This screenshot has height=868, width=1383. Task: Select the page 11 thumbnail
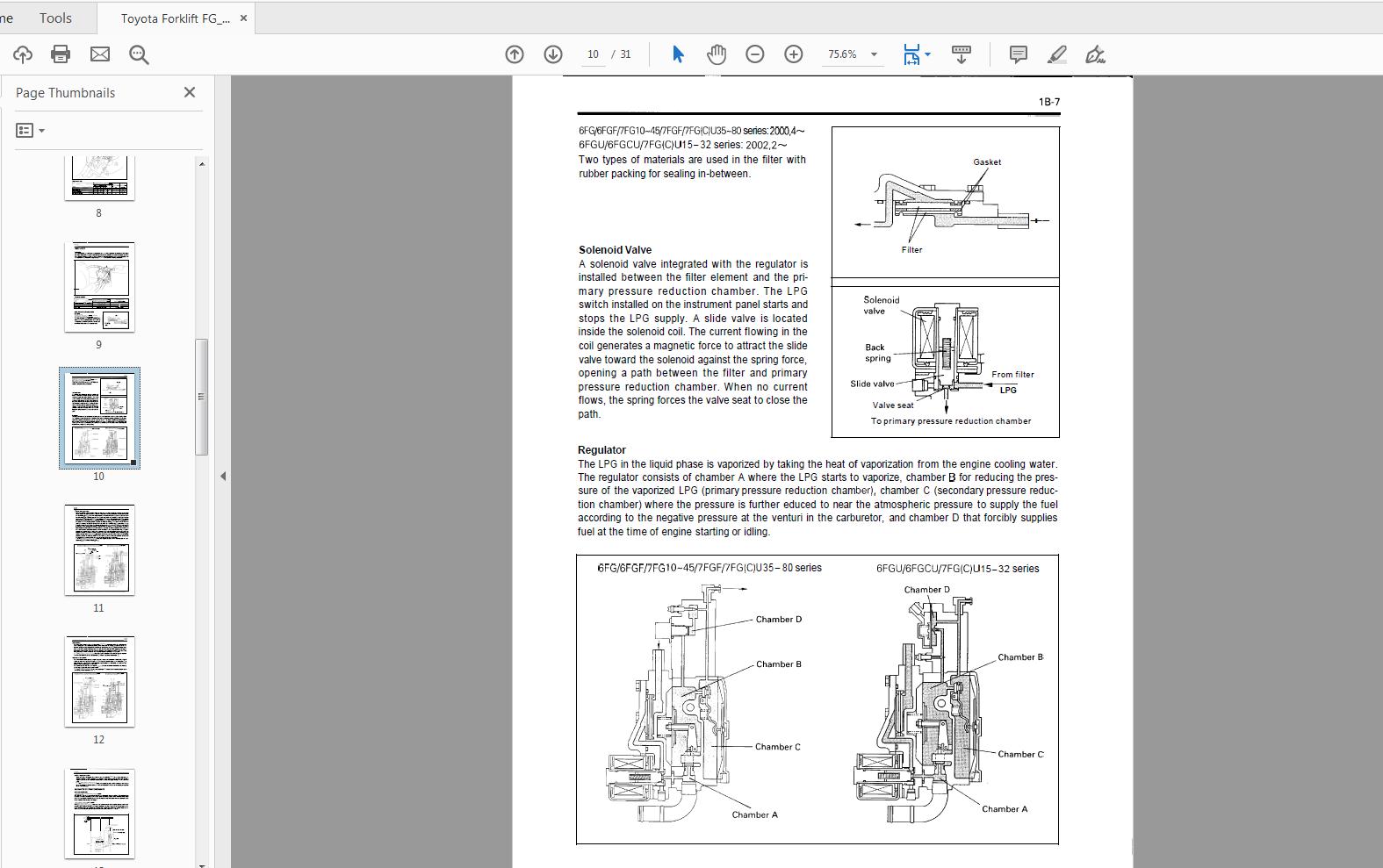coord(99,549)
